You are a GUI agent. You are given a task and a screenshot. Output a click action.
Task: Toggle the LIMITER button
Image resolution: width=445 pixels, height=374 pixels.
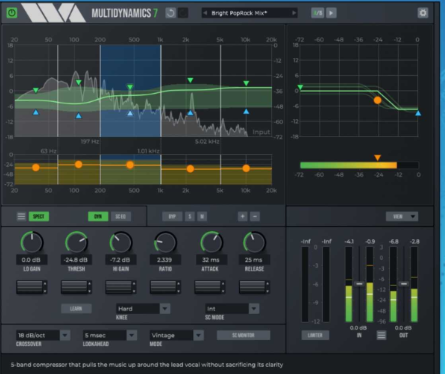pyautogui.click(x=315, y=335)
